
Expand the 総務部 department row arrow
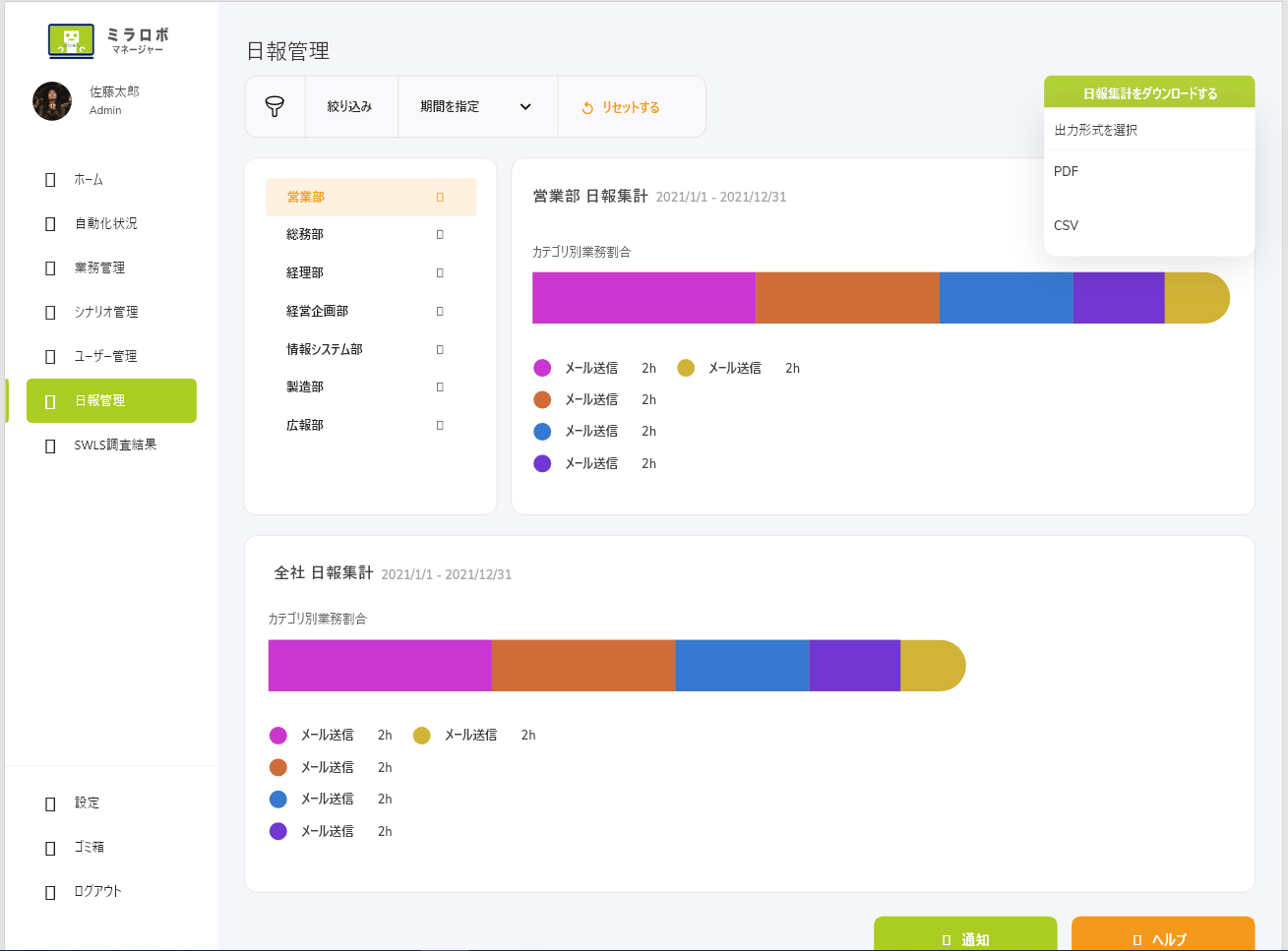(x=440, y=235)
